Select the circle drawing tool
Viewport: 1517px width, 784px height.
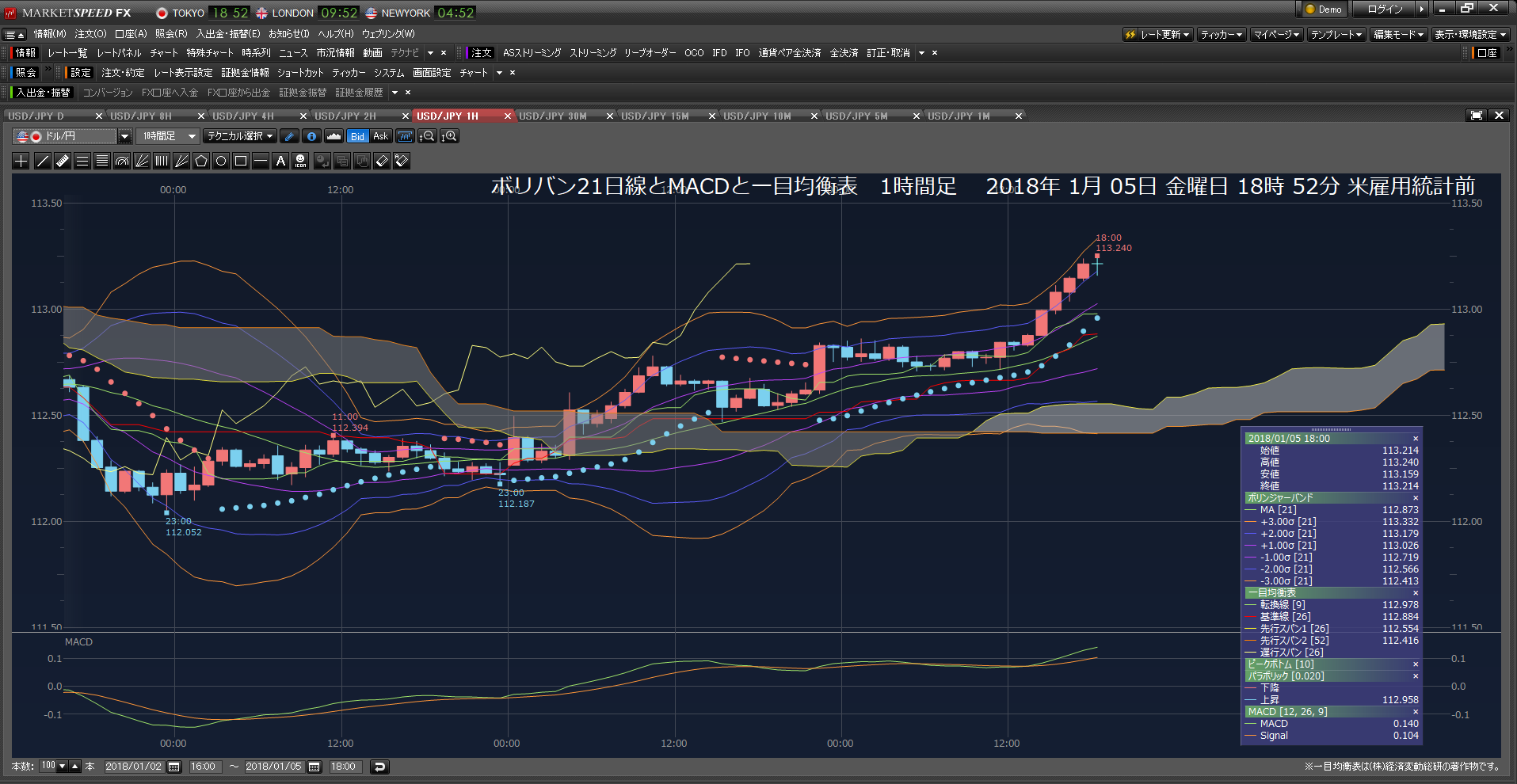(x=221, y=161)
